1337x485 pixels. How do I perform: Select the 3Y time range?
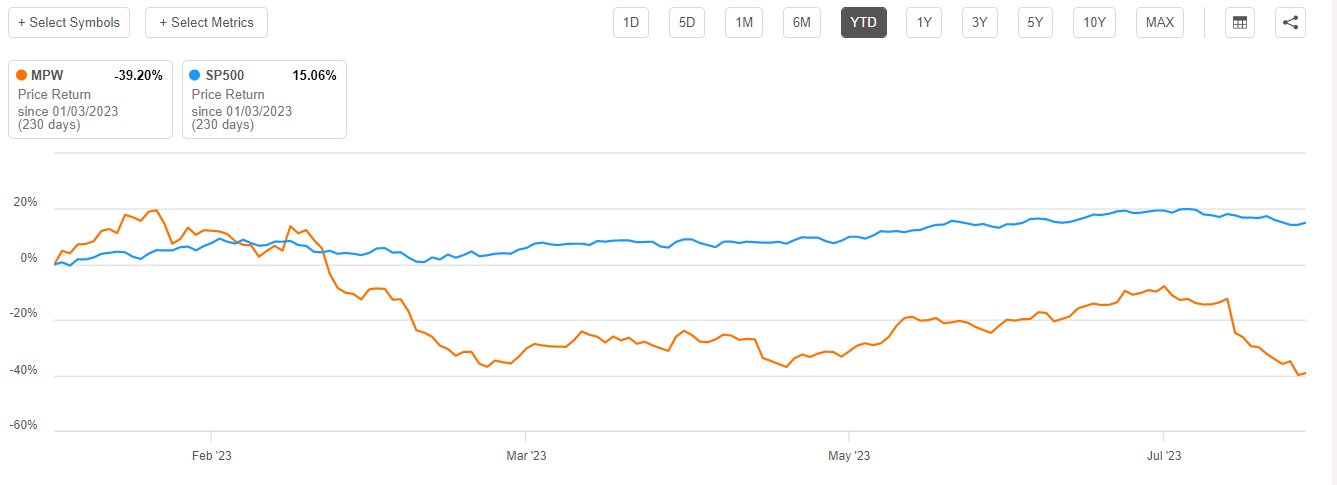point(979,22)
